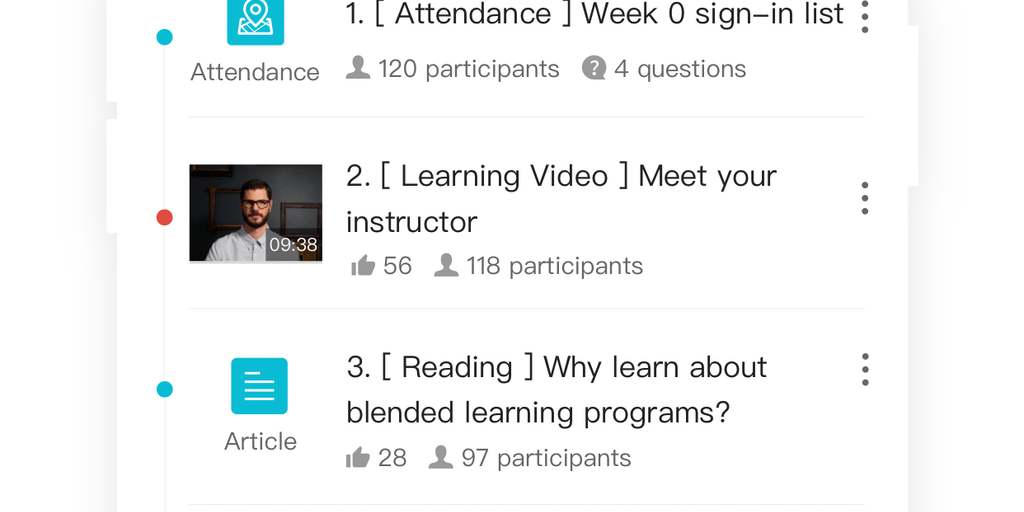1024x512 pixels.
Task: Open Why learn about blended learning programs
Action: (x=556, y=390)
